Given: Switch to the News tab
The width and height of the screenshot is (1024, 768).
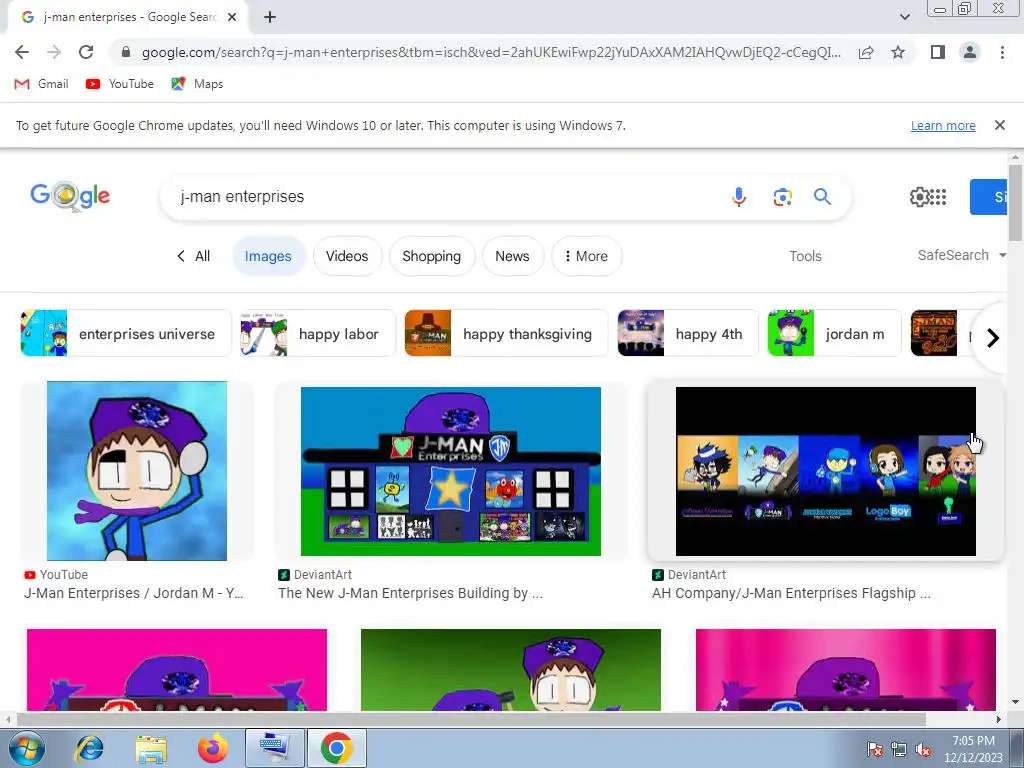Looking at the screenshot, I should [512, 256].
